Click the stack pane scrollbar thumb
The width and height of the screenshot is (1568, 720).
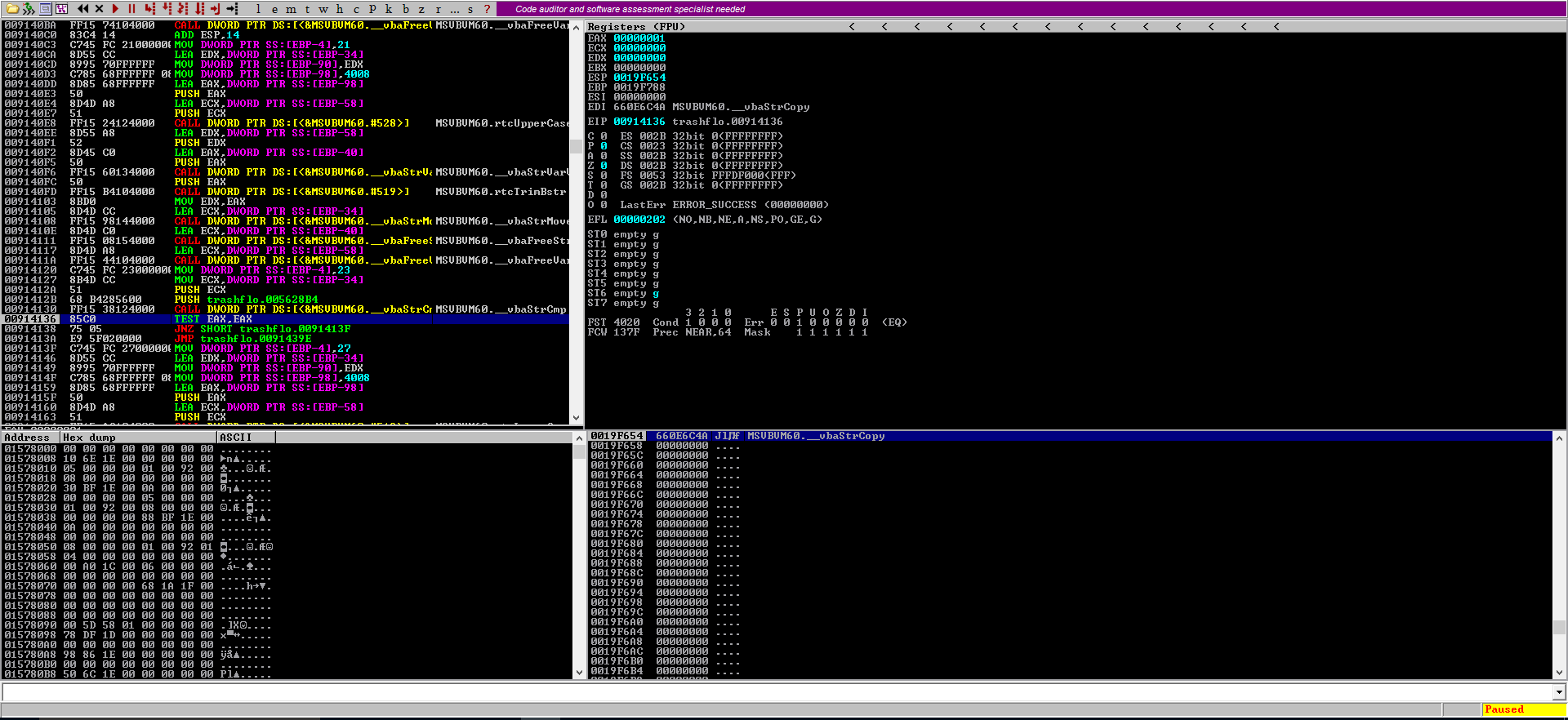pos(1559,627)
